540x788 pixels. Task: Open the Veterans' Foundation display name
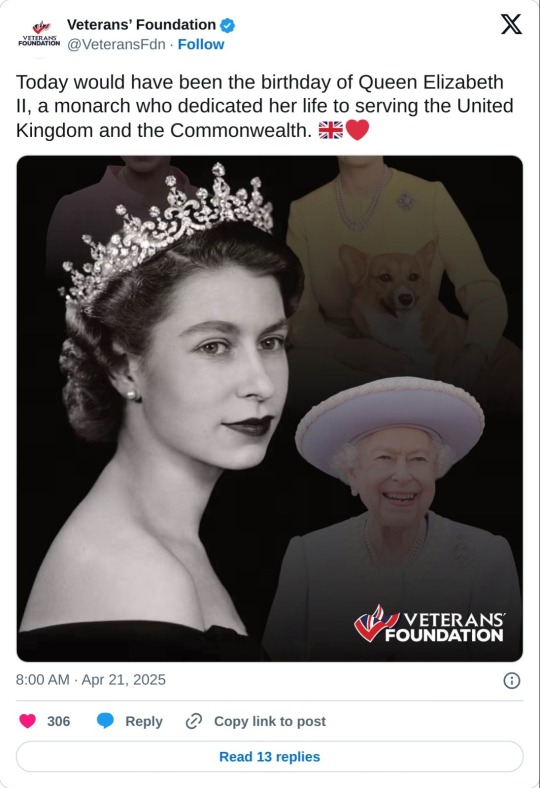click(x=141, y=25)
